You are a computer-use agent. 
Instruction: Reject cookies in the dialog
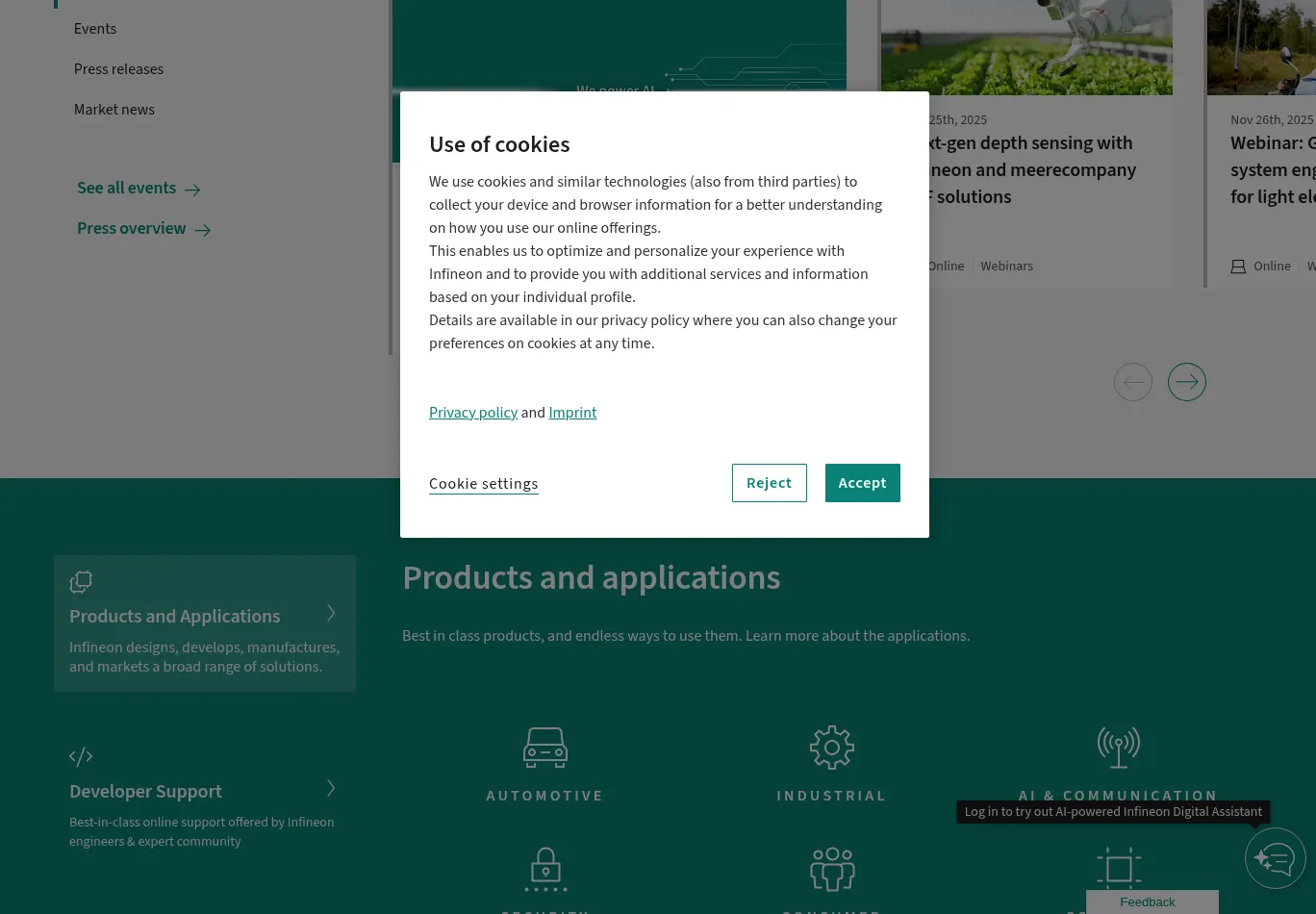[x=769, y=483]
